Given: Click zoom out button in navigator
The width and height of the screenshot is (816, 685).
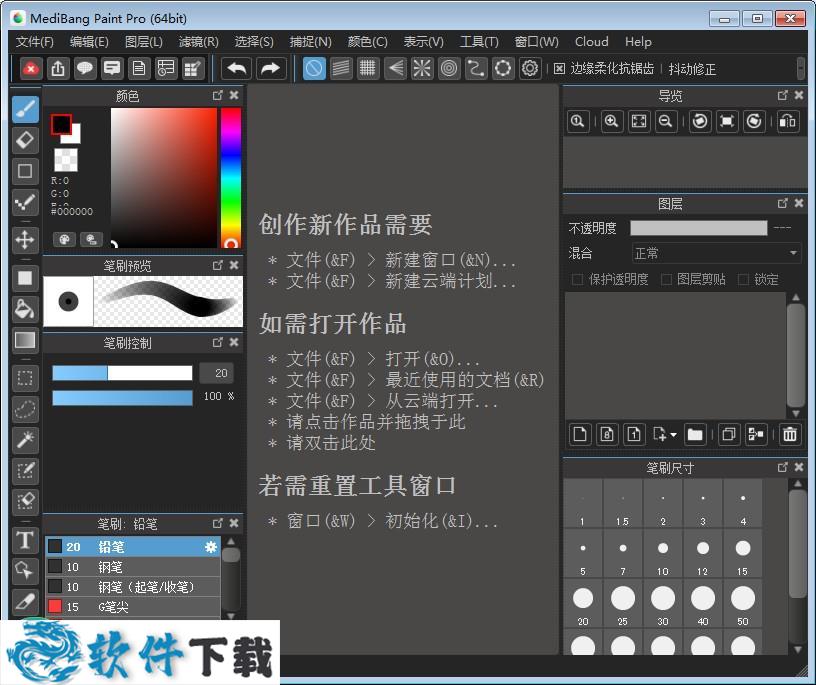Looking at the screenshot, I should (x=666, y=122).
